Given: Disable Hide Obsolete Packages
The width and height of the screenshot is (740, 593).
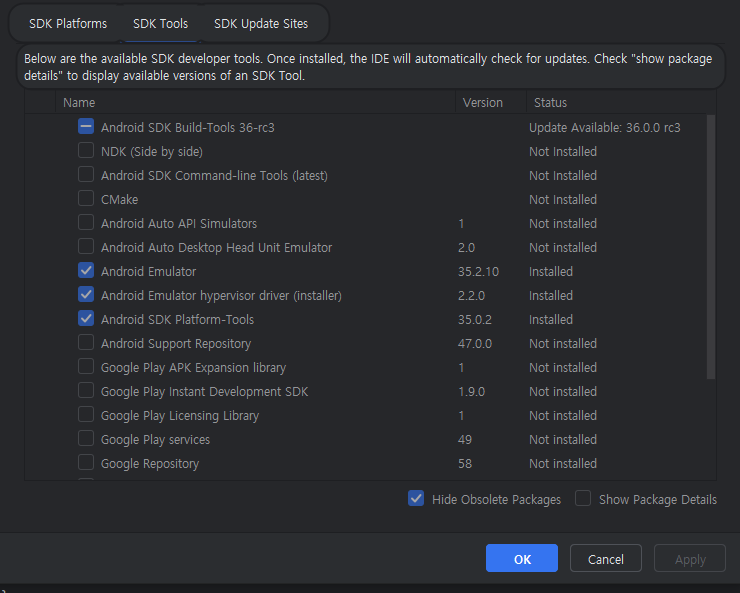Looking at the screenshot, I should [x=416, y=499].
